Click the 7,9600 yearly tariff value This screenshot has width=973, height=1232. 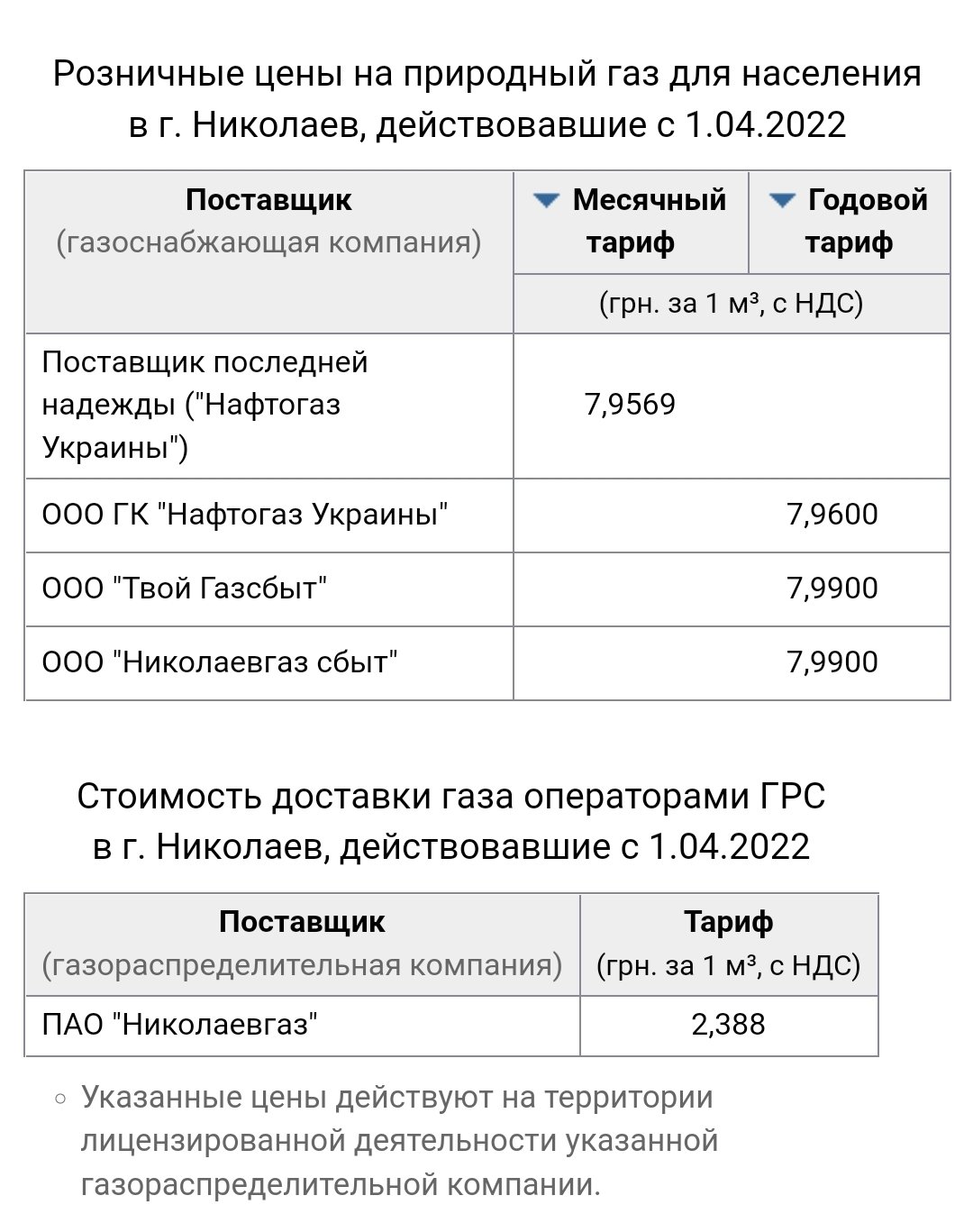coord(832,515)
